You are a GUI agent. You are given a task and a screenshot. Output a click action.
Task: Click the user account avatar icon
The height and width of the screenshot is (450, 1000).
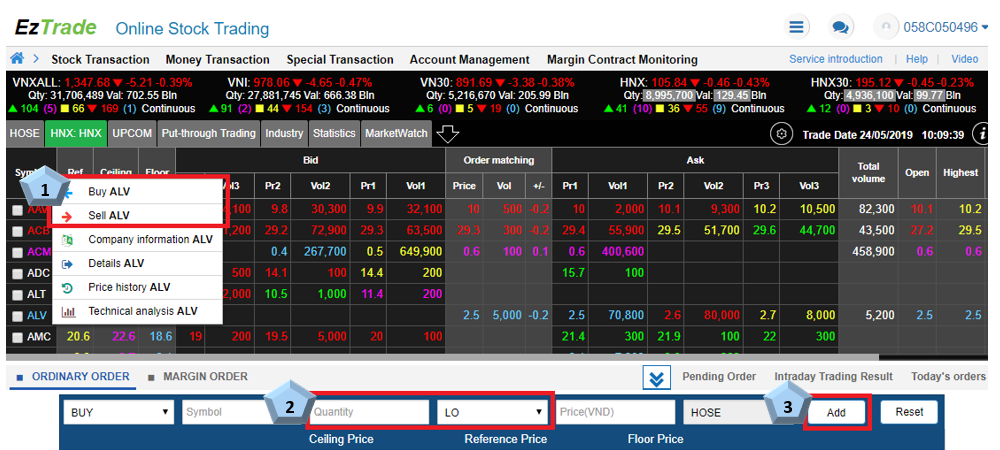pos(888,27)
